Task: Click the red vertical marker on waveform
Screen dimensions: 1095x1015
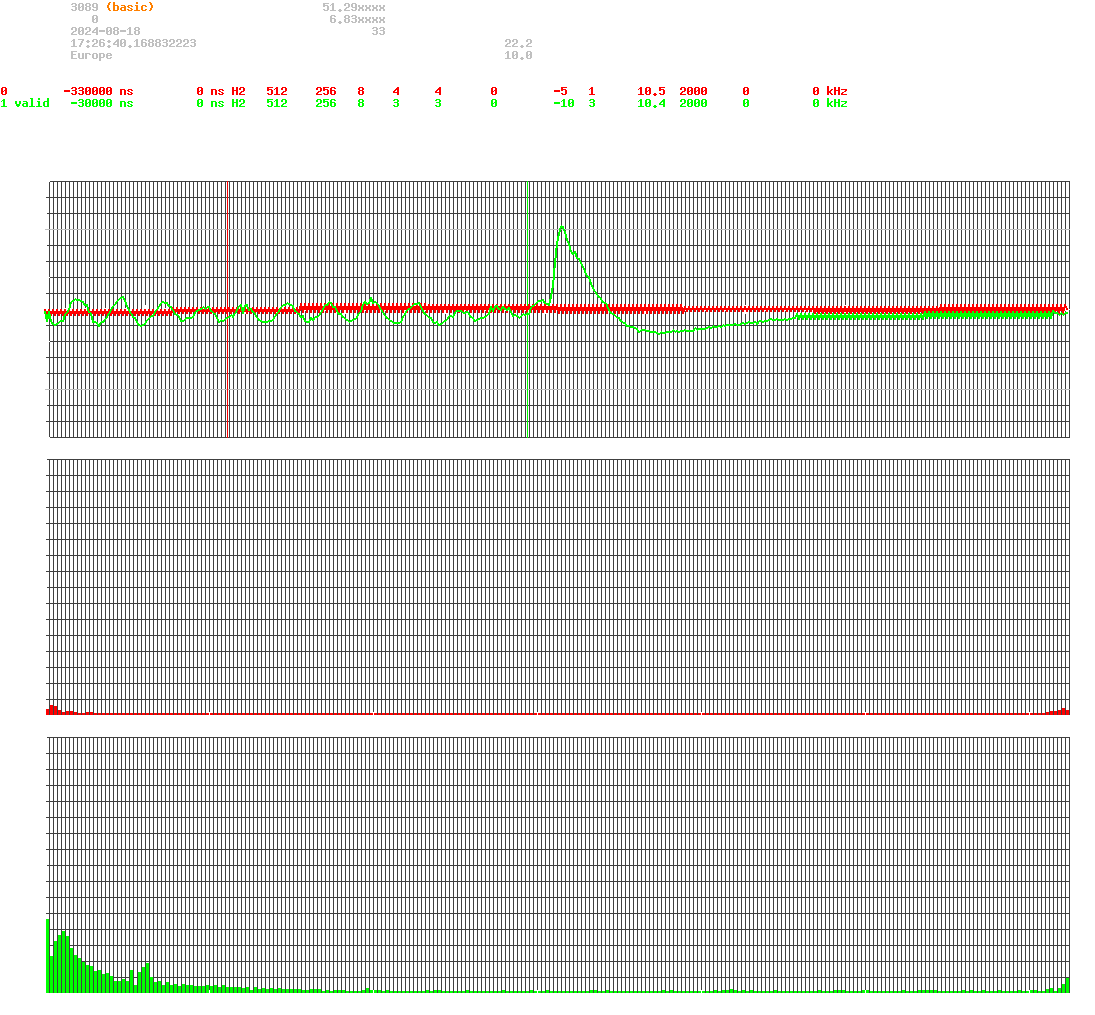Action: 228,309
